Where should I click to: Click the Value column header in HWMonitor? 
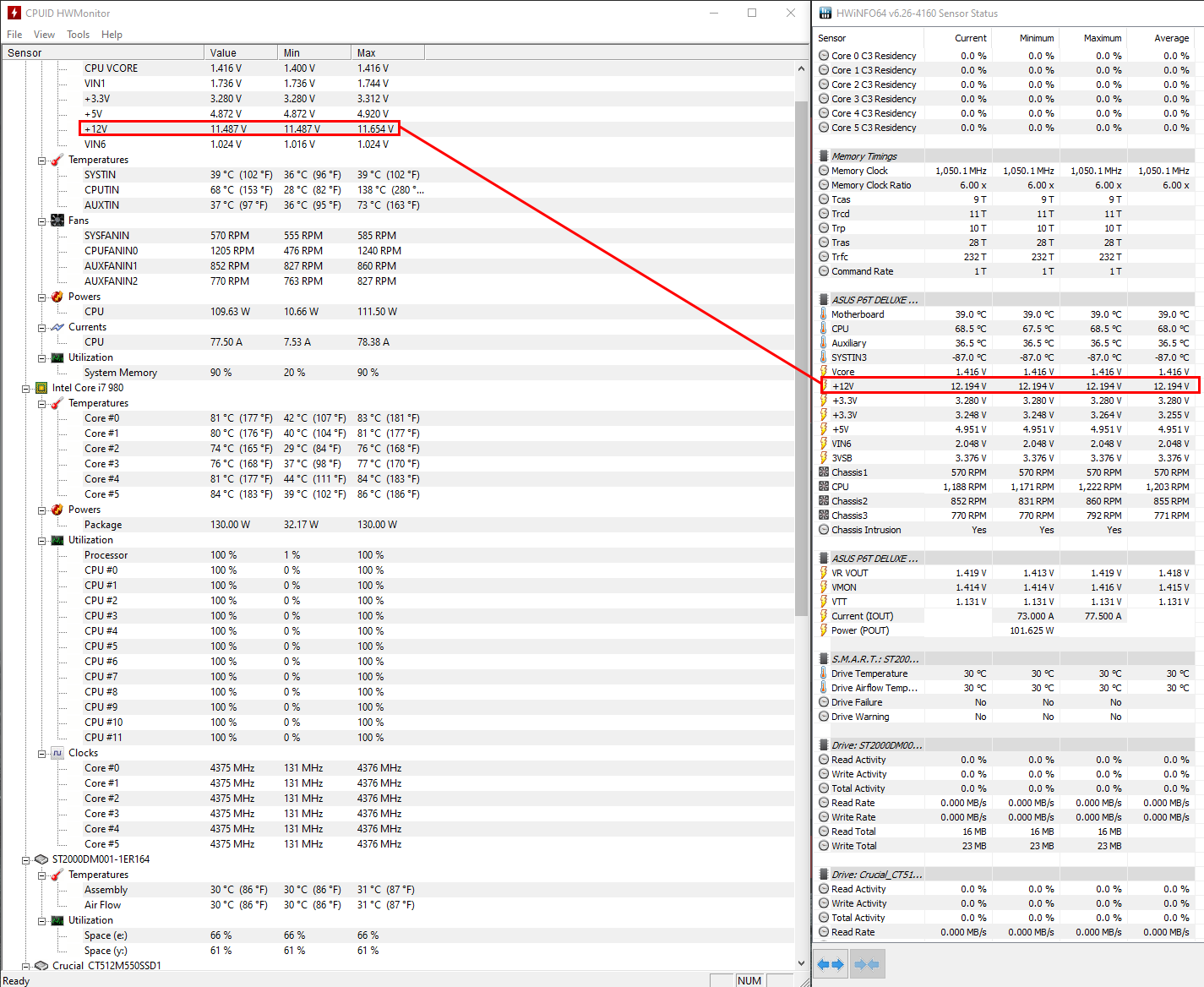(241, 52)
